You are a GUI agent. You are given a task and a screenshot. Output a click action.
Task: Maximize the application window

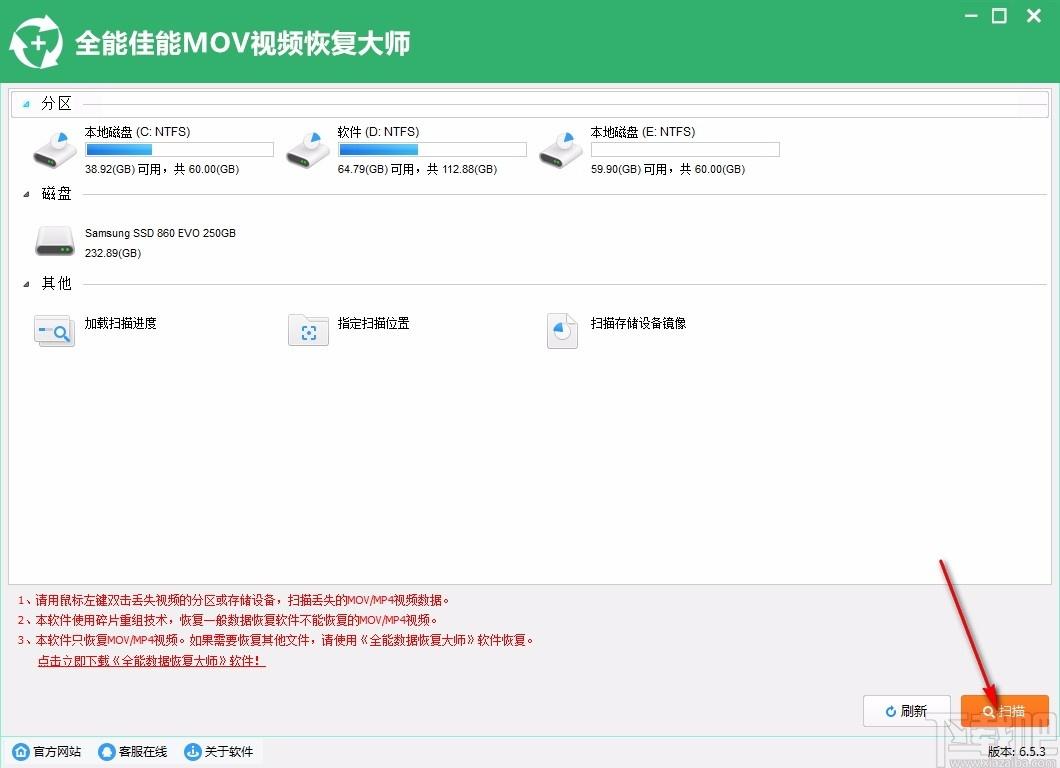(999, 15)
